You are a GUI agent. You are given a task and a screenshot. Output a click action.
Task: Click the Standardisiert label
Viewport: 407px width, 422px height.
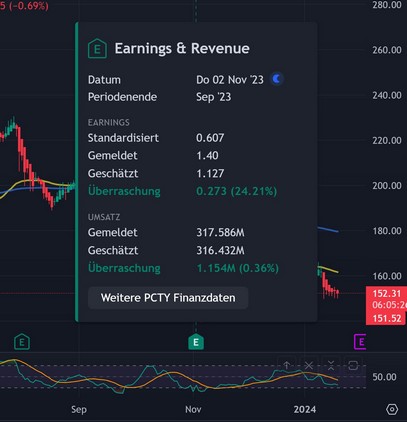(x=123, y=138)
